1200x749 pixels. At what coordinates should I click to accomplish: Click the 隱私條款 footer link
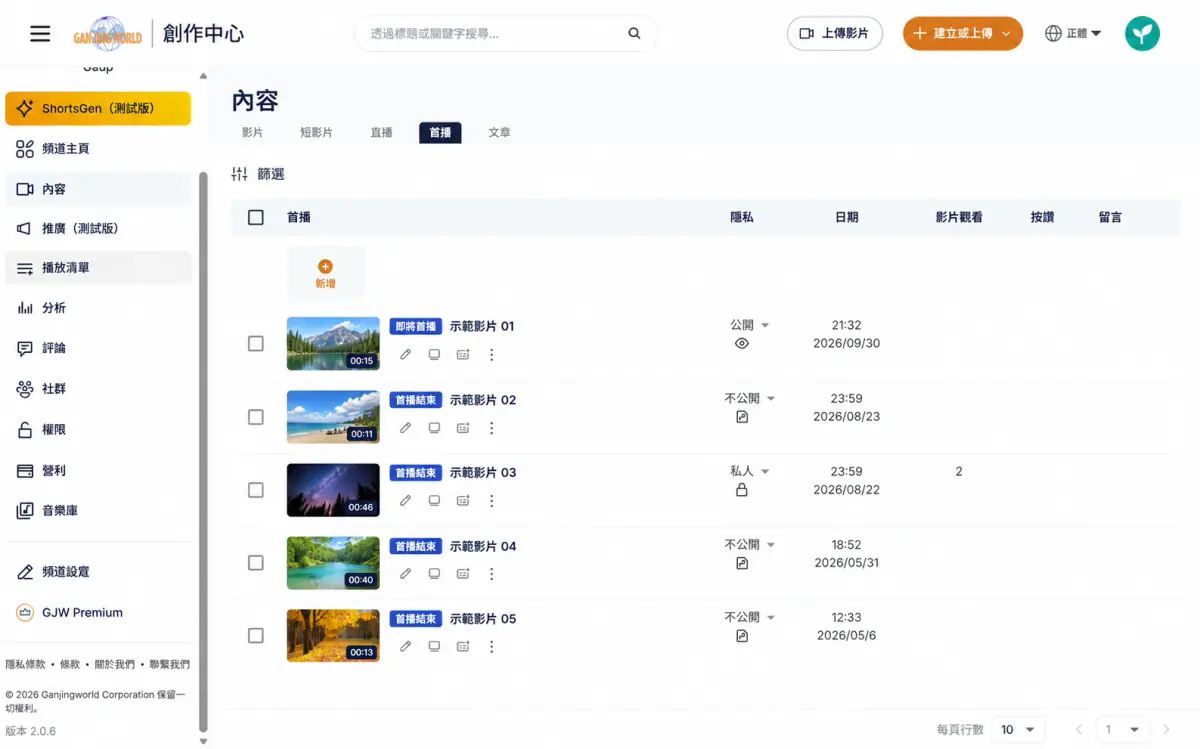[x=25, y=664]
